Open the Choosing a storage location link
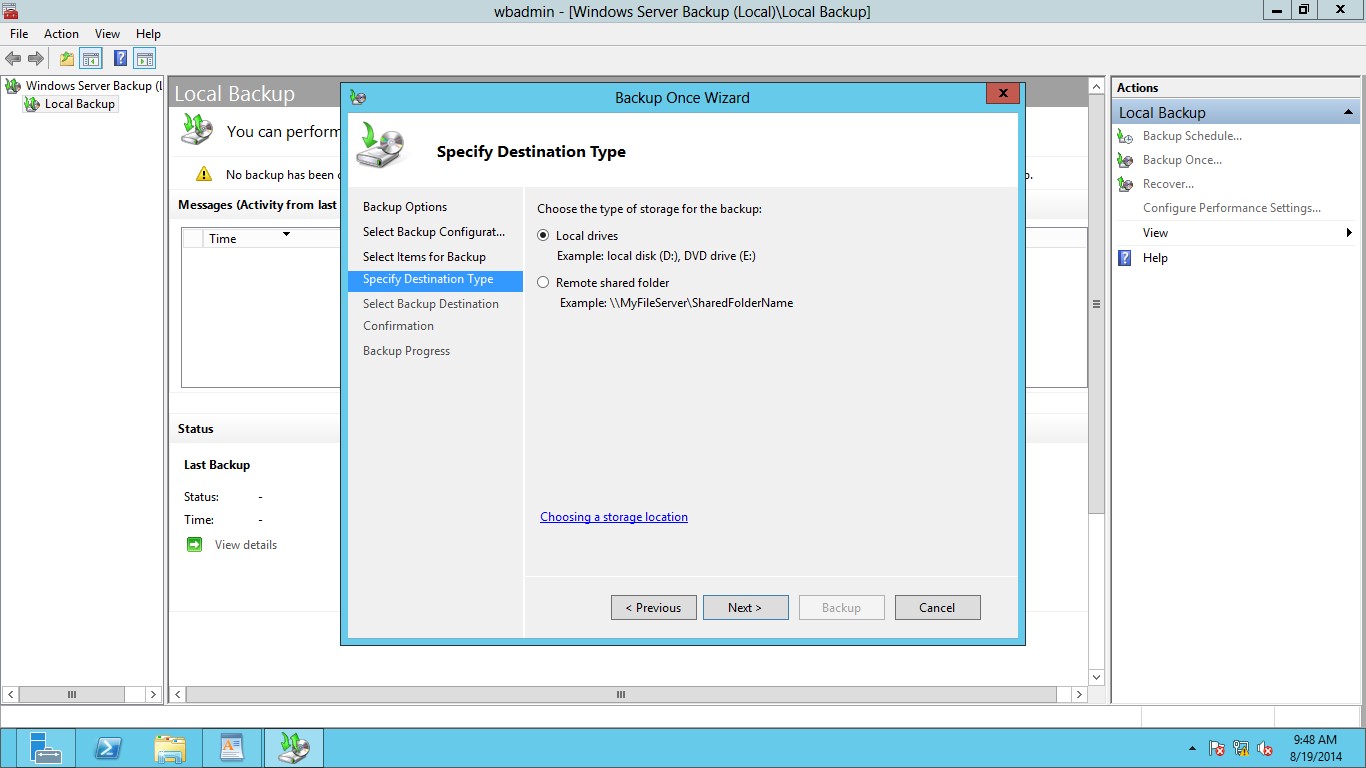 [614, 517]
